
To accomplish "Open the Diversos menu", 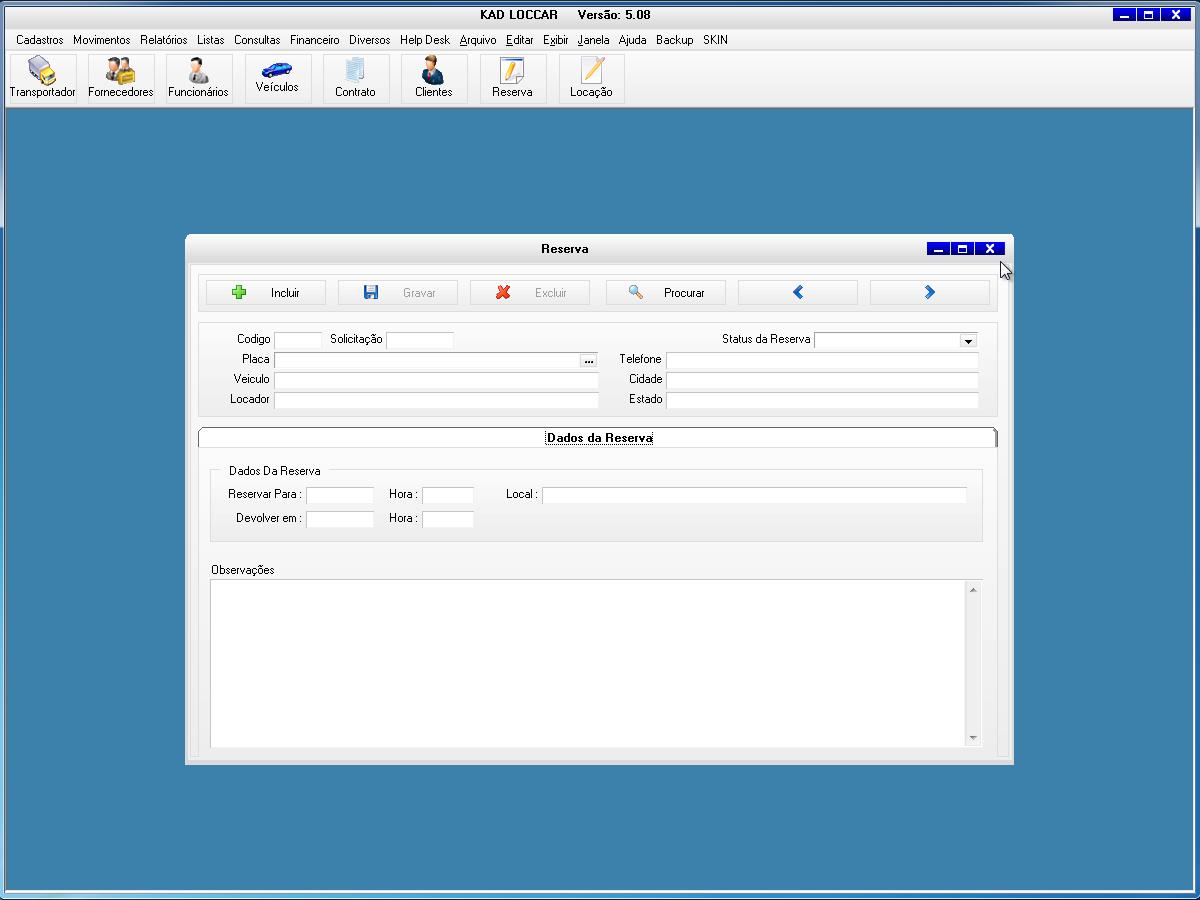I will 370,40.
